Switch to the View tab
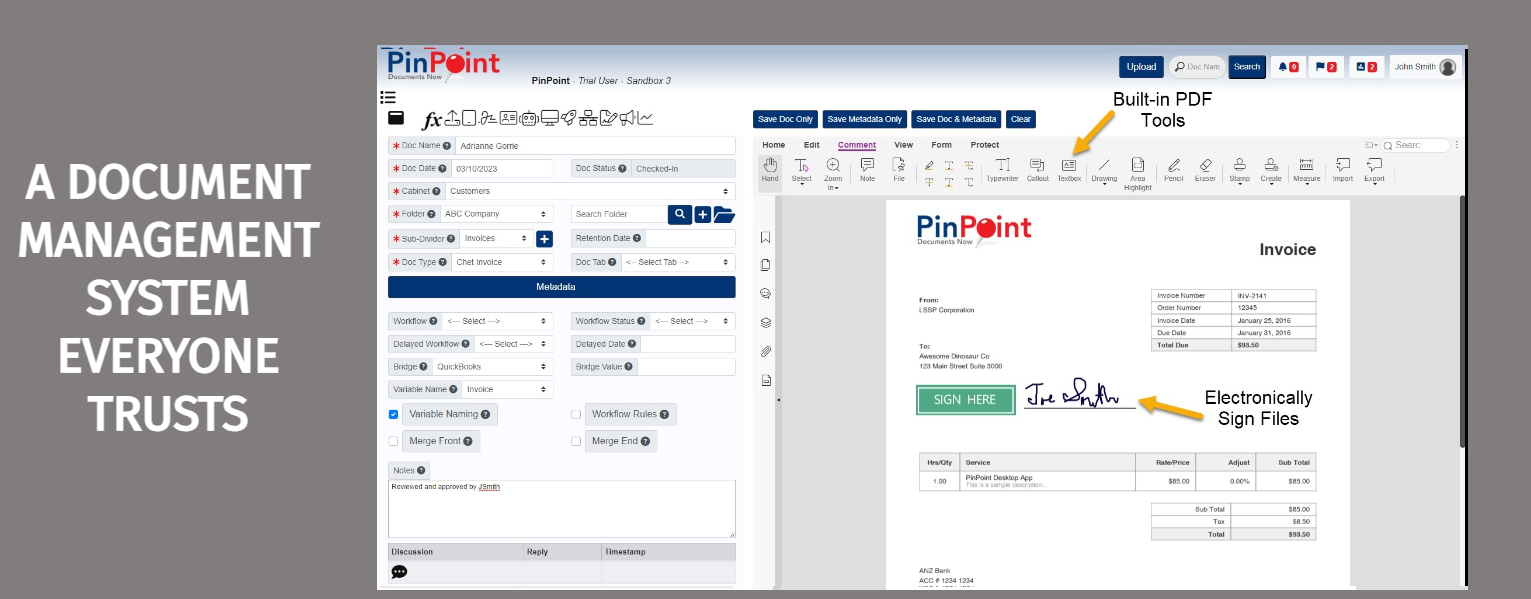The image size is (1531, 599). click(903, 145)
